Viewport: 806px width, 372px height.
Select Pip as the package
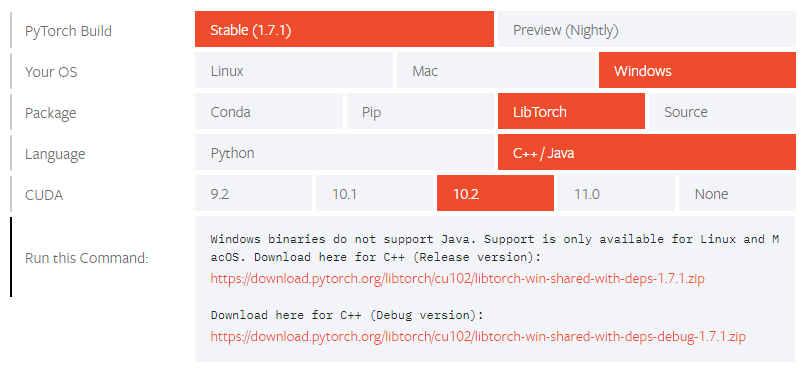point(420,111)
